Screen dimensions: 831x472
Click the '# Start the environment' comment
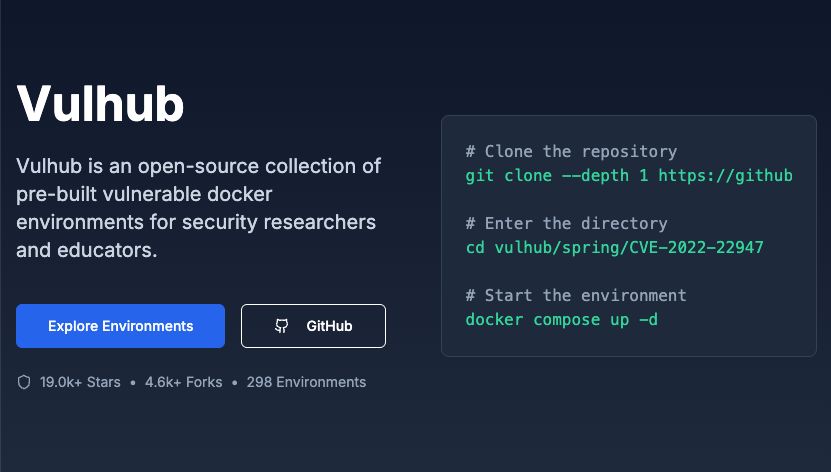[576, 295]
